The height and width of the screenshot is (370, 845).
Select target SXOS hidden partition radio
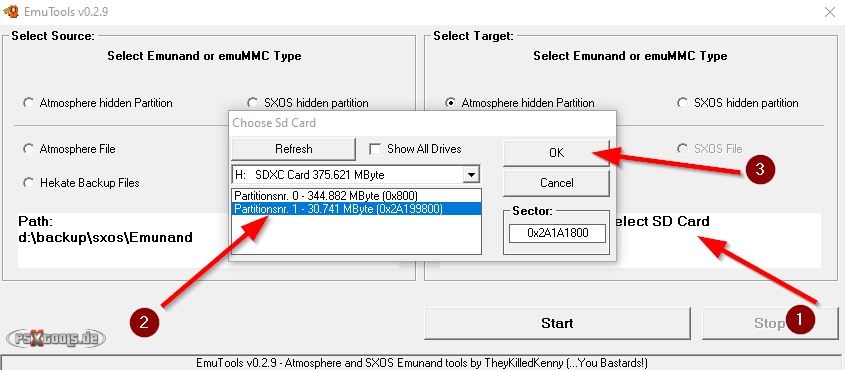683,103
